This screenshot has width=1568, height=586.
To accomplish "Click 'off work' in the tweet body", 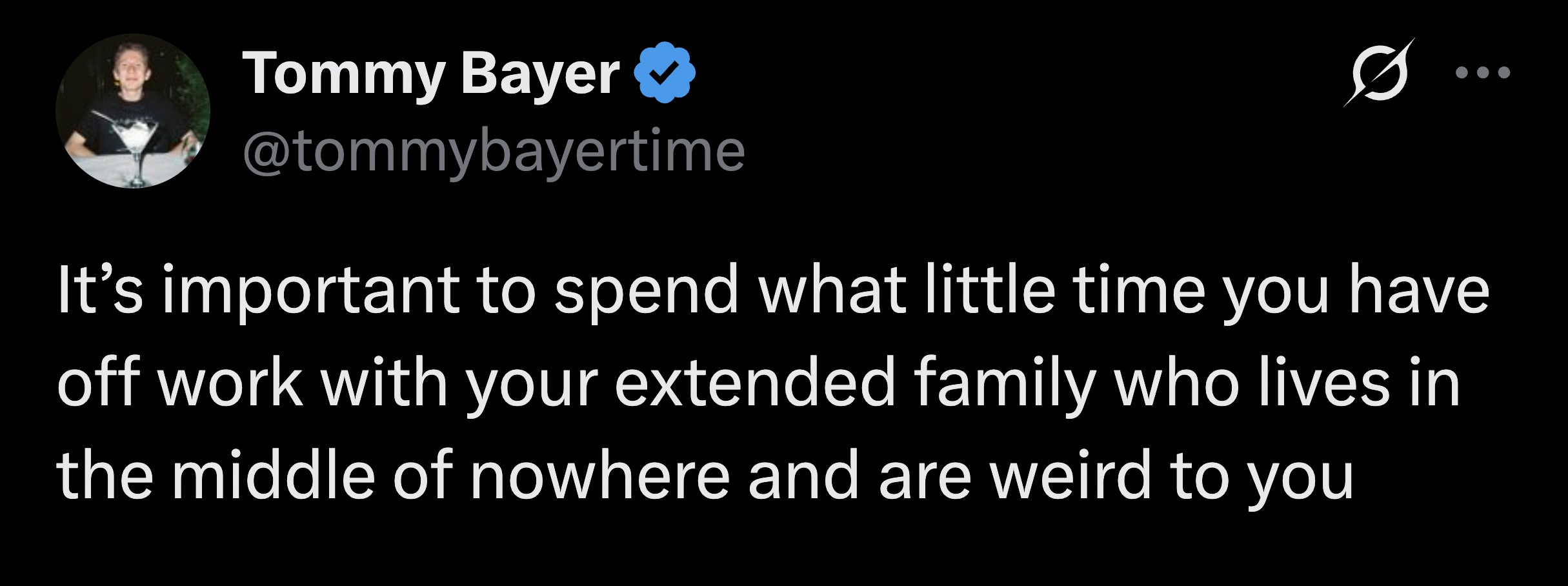I will click(x=179, y=384).
